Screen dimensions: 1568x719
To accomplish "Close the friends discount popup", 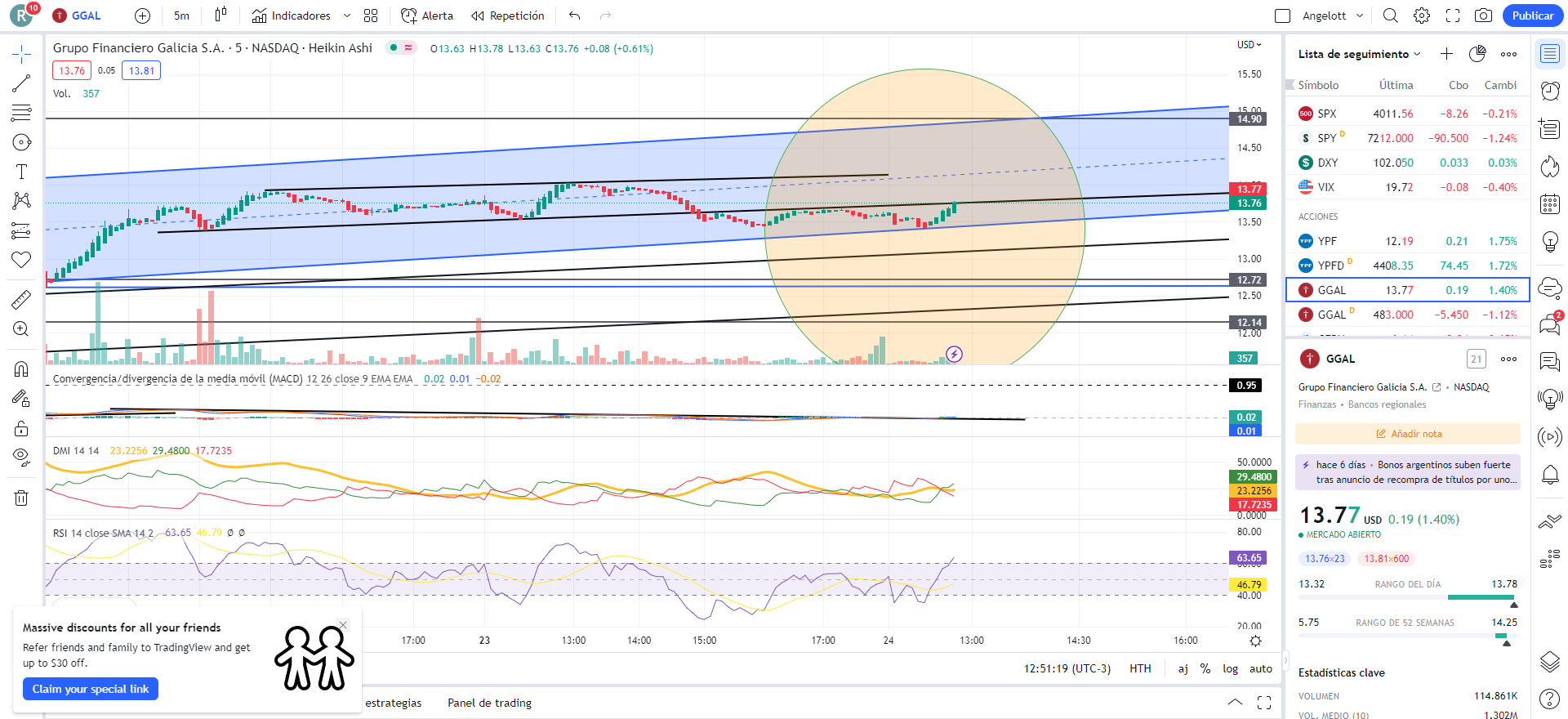I will point(343,625).
